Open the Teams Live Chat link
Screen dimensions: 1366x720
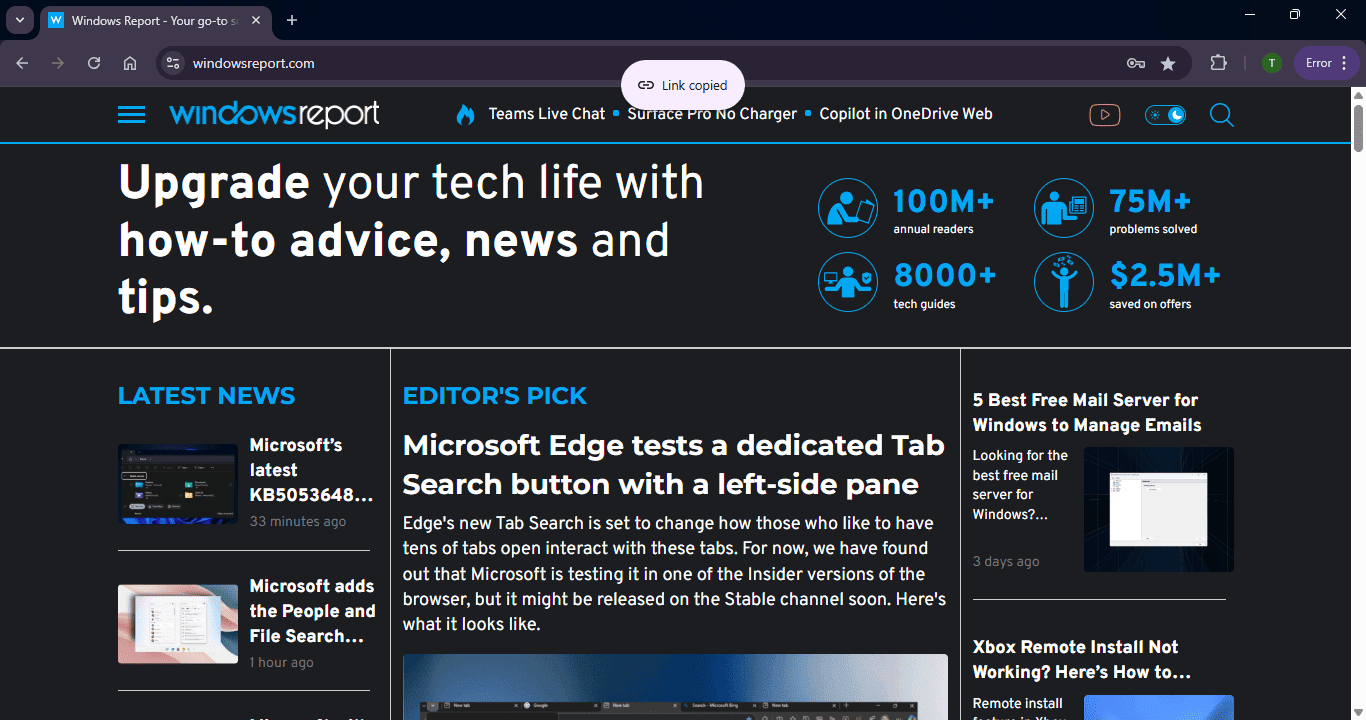click(x=547, y=114)
